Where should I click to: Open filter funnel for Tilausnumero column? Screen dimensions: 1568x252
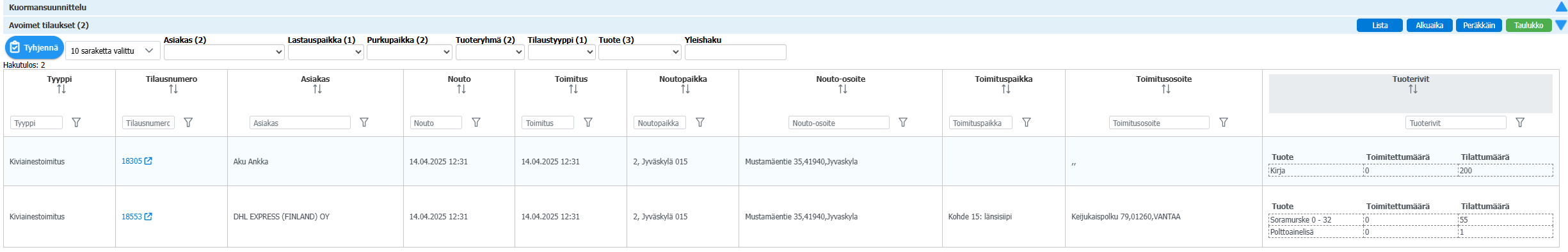click(188, 122)
